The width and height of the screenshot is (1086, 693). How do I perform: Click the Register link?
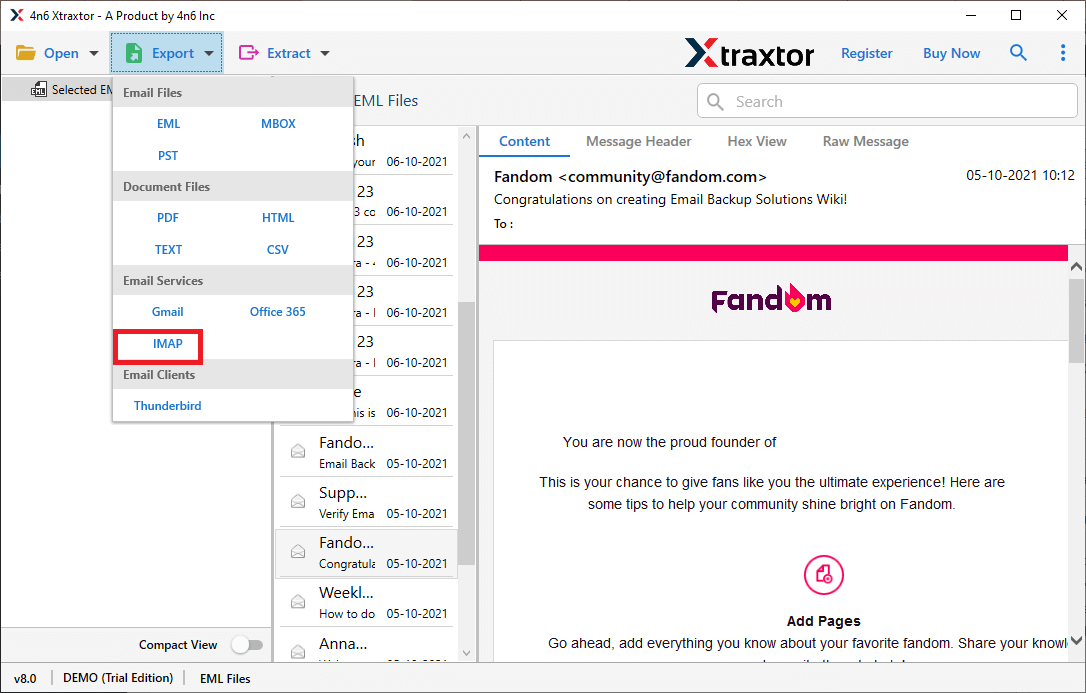(x=866, y=53)
